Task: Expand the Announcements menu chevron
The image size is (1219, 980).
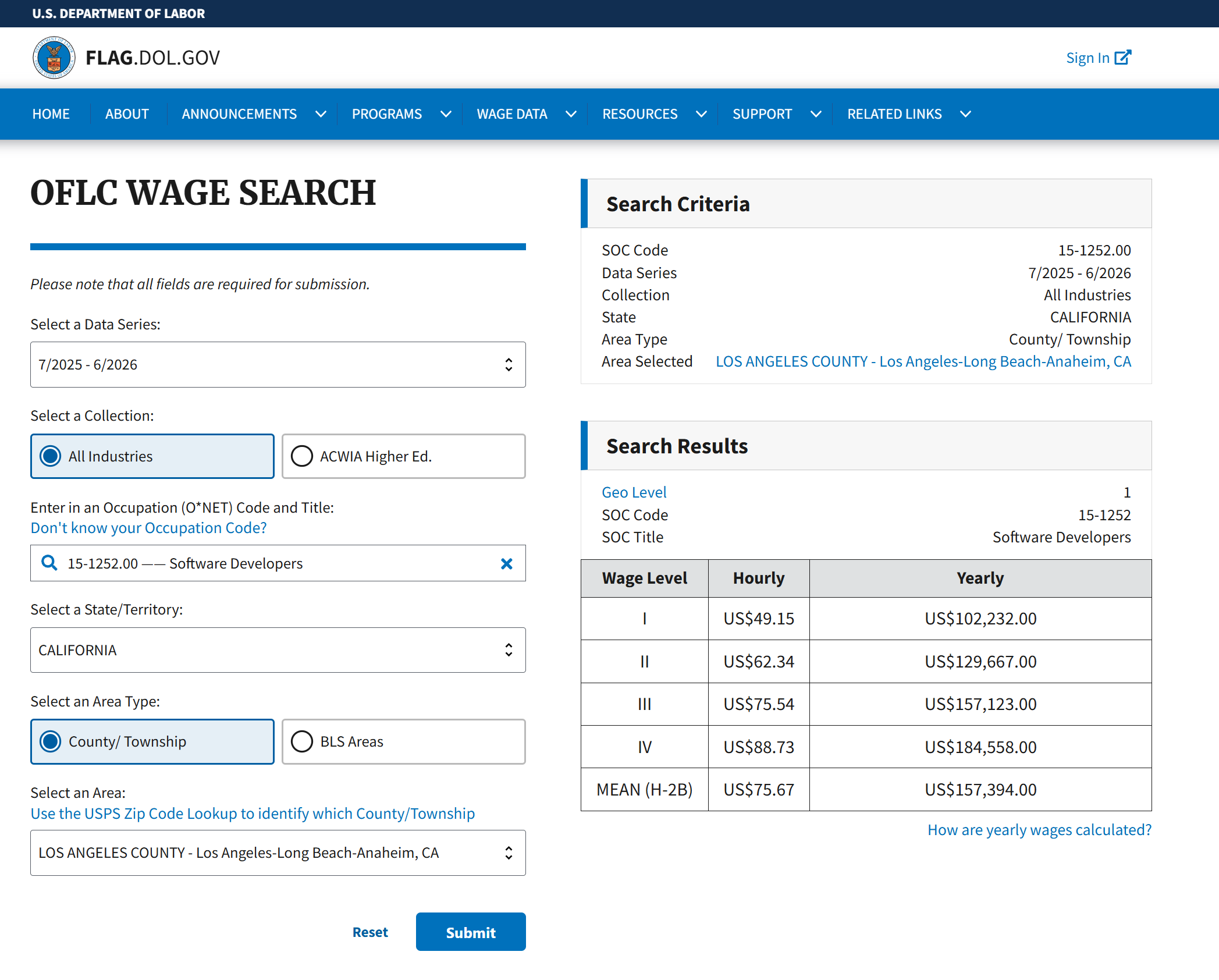Action: [321, 114]
